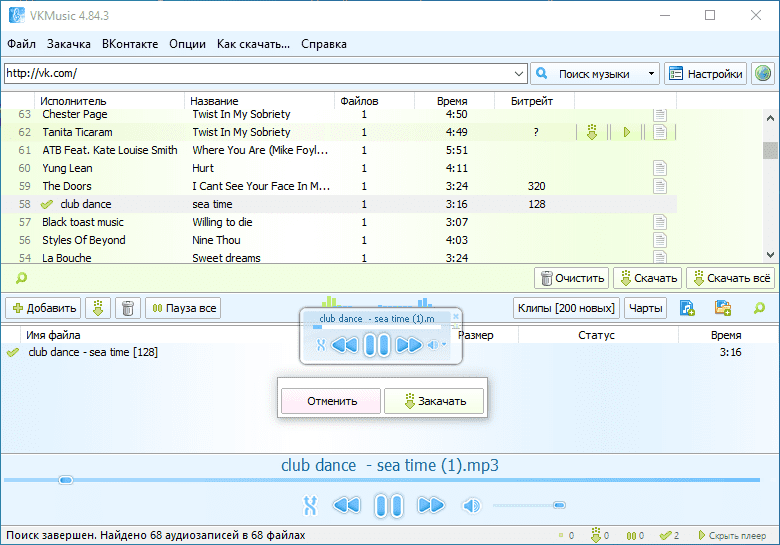Sort by the Исполнитель column header

pos(109,101)
